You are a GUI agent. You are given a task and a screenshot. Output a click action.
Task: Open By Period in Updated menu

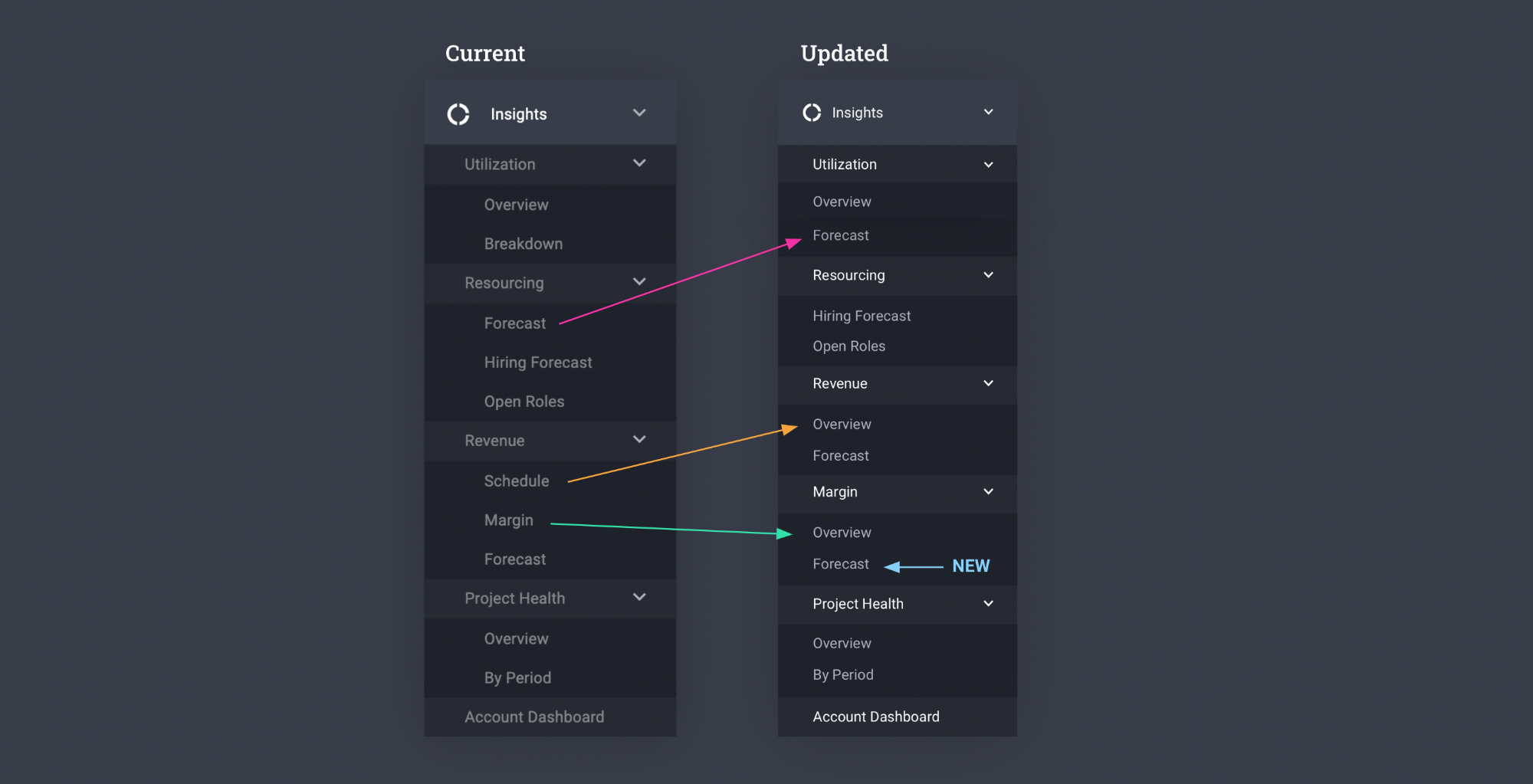point(843,675)
